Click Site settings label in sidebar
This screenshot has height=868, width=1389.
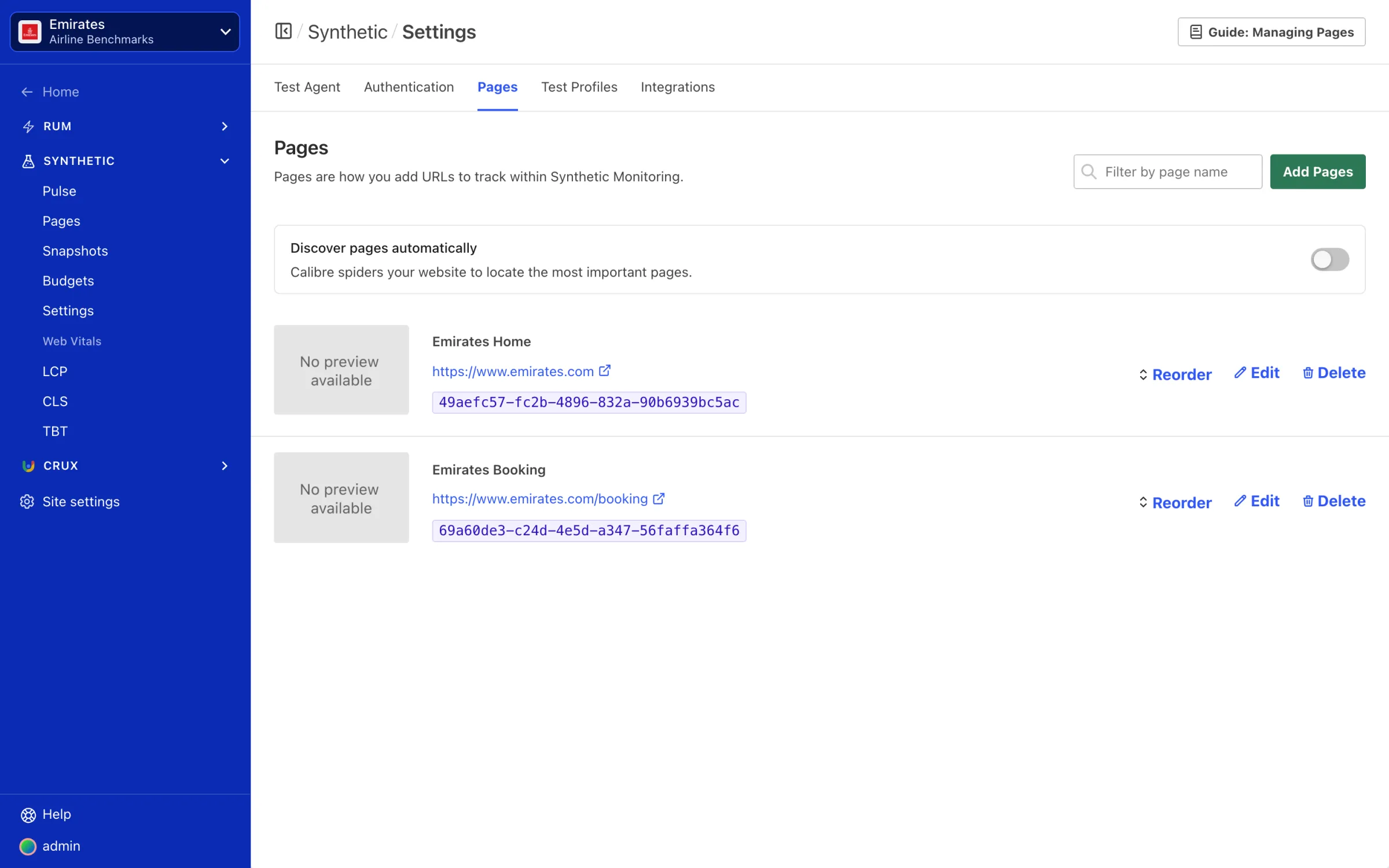tap(81, 502)
